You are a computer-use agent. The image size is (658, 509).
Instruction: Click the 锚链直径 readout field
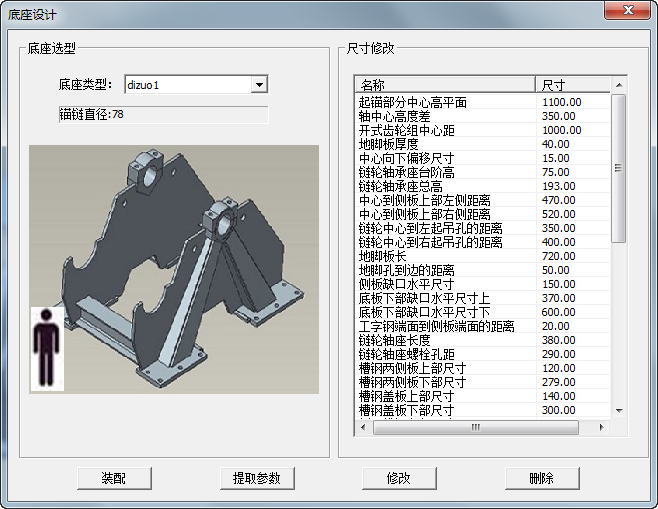[x=163, y=115]
